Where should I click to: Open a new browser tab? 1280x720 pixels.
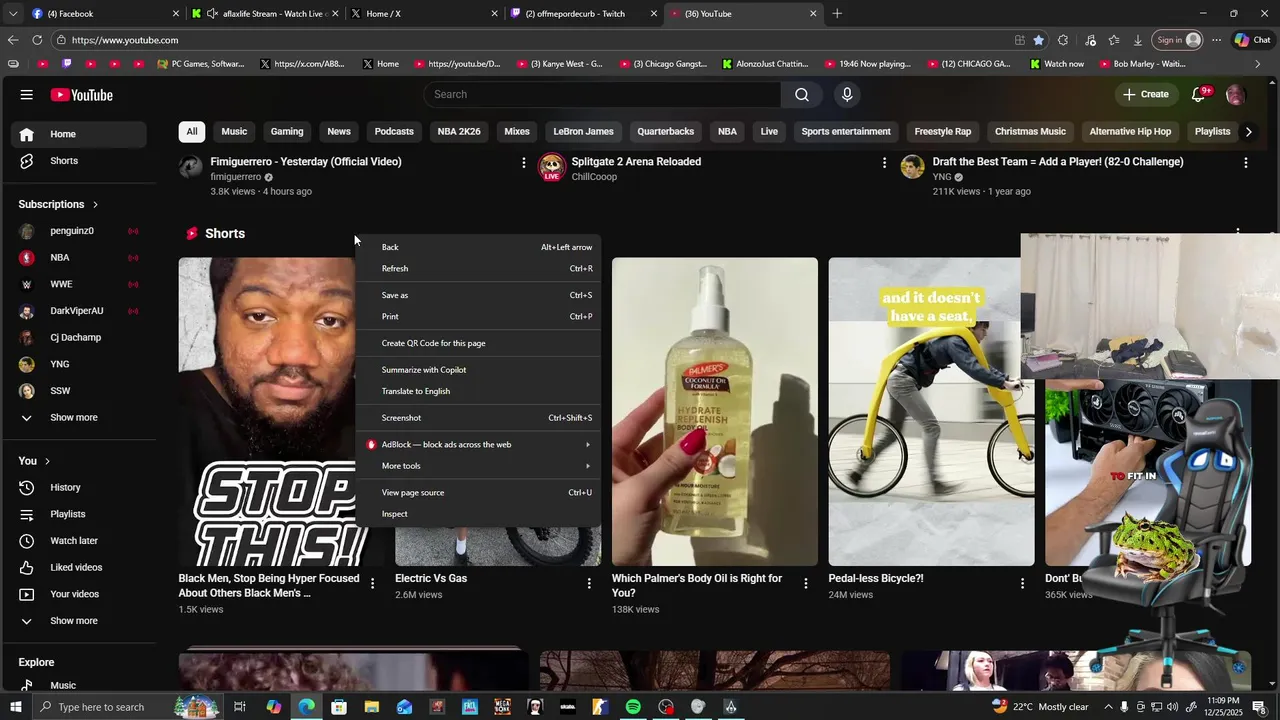(837, 14)
